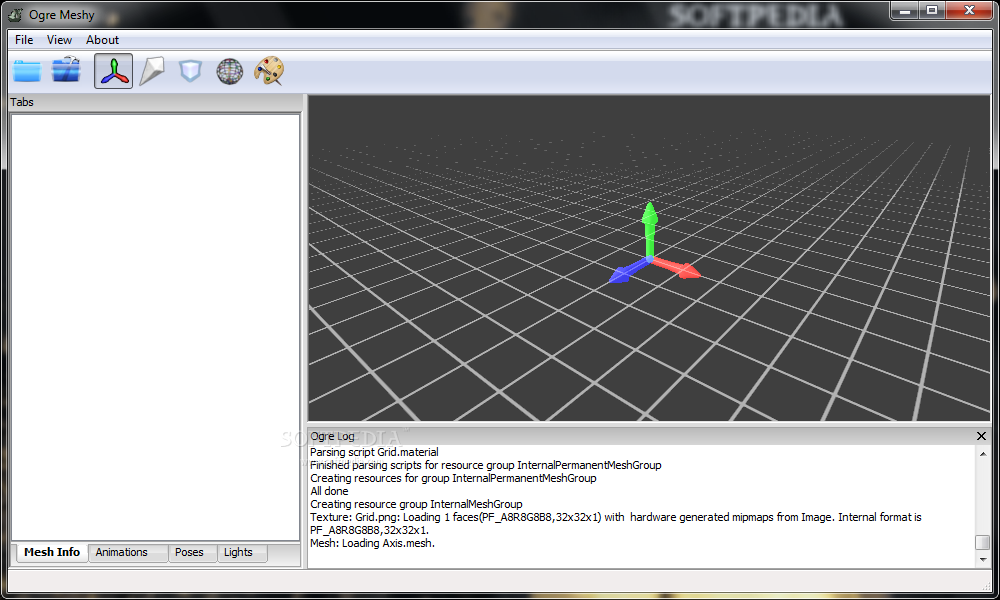The height and width of the screenshot is (600, 1000).
Task: Maximize the Ogre Meshy window
Action: (932, 10)
